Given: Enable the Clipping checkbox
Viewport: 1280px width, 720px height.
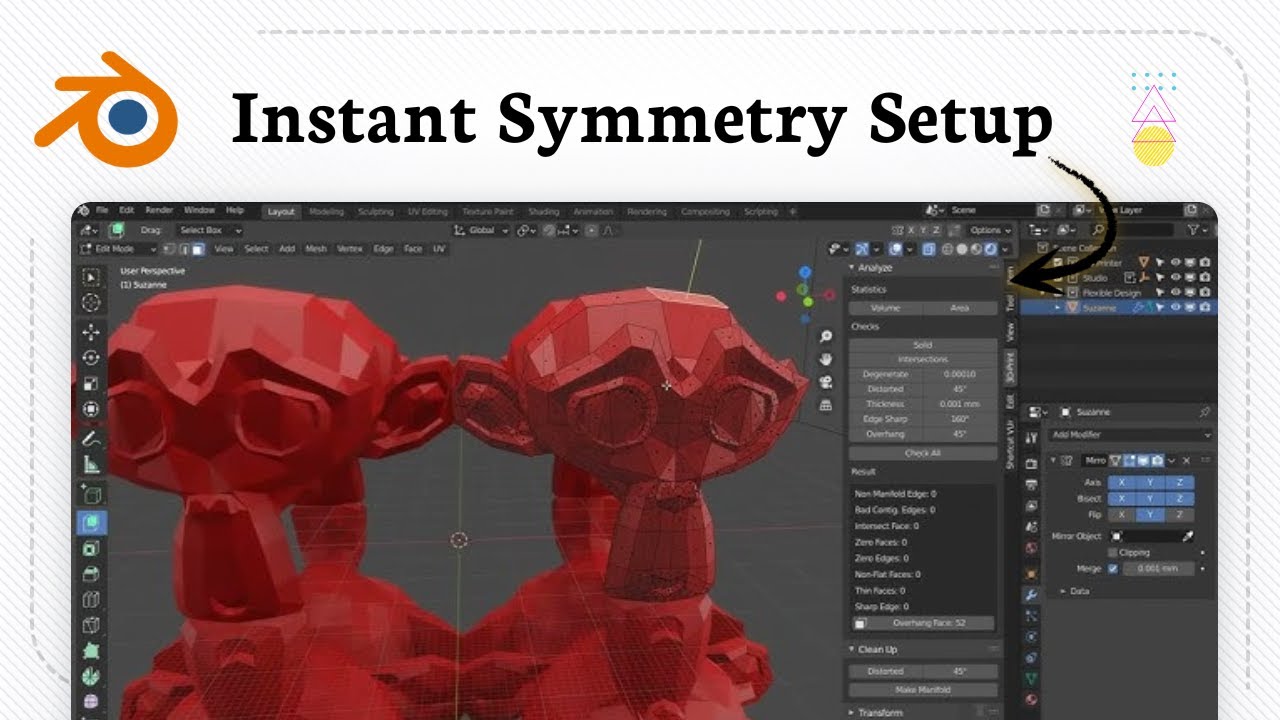Looking at the screenshot, I should tap(1113, 553).
